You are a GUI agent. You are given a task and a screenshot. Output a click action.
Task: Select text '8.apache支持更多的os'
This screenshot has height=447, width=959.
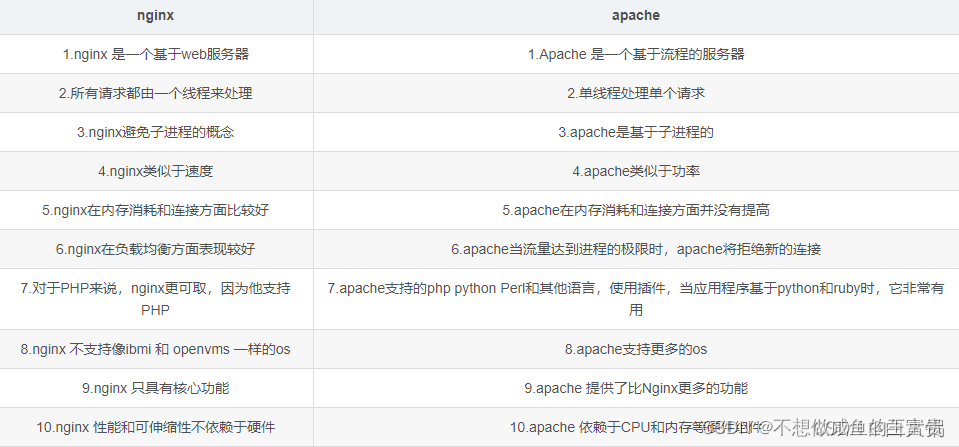tap(636, 349)
